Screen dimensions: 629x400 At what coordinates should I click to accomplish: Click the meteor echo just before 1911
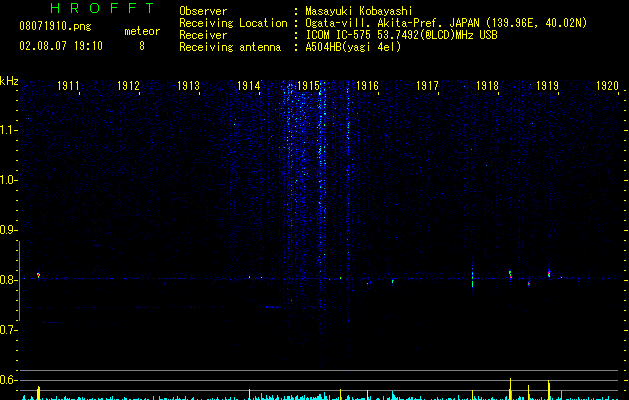pyautogui.click(x=39, y=275)
